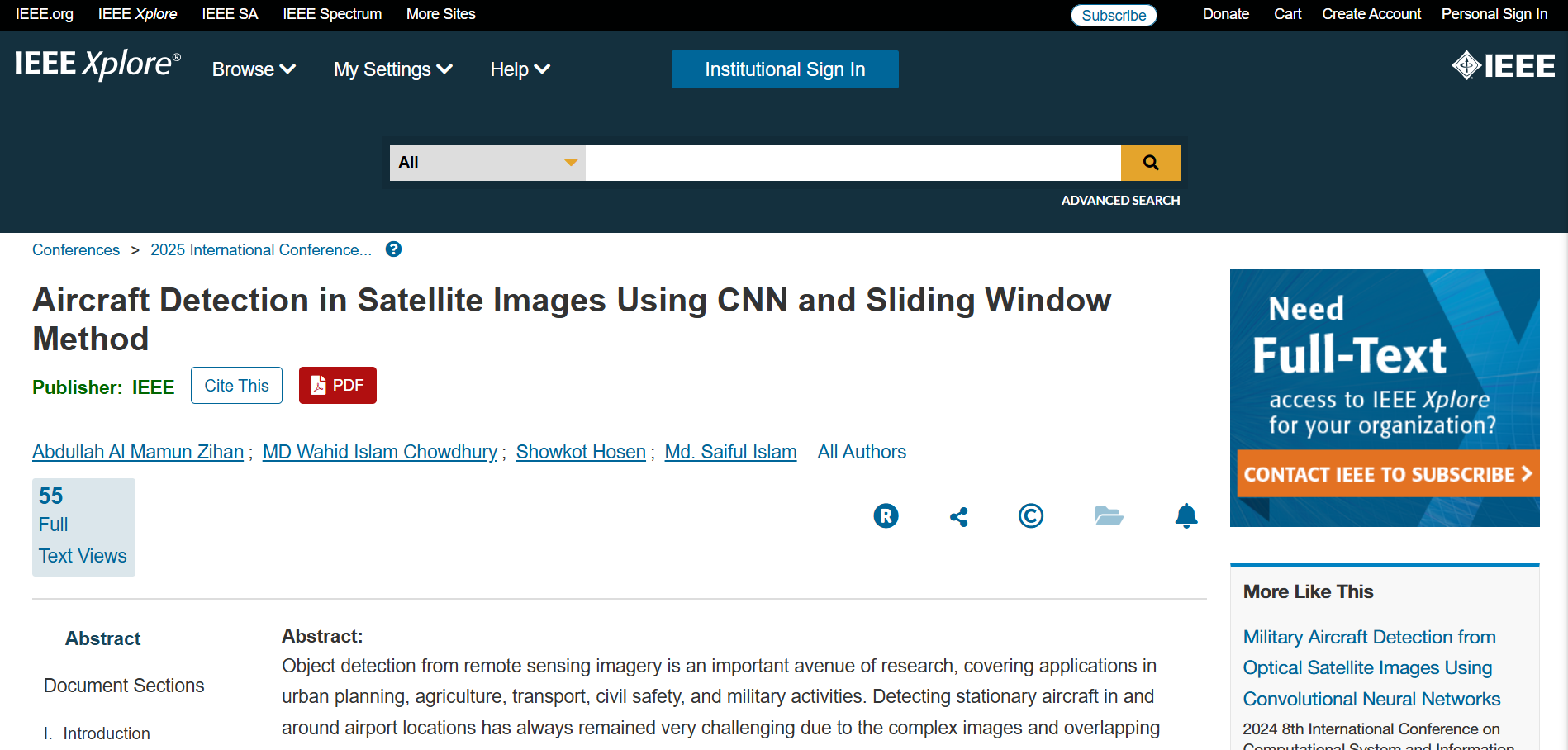Jump to Introduction section
The width and height of the screenshot is (1568, 750).
(x=107, y=733)
